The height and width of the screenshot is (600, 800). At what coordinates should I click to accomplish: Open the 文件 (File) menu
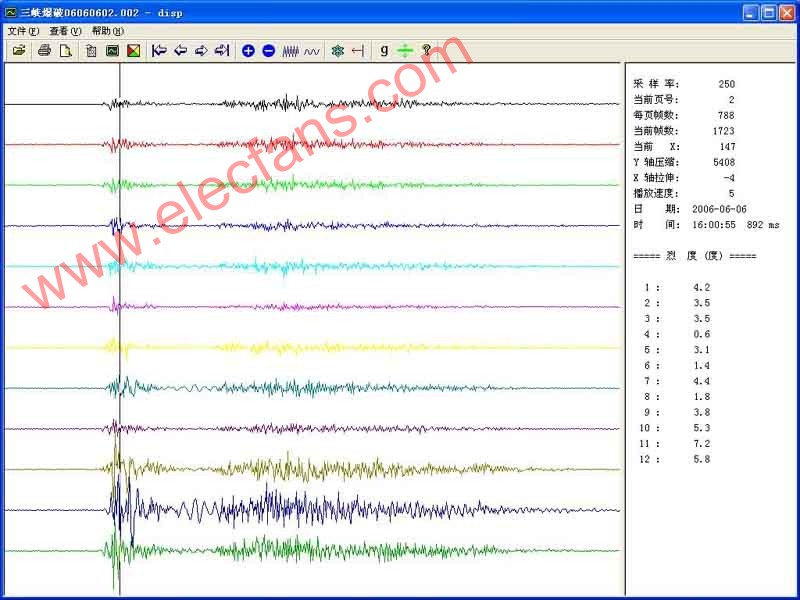click(x=22, y=31)
